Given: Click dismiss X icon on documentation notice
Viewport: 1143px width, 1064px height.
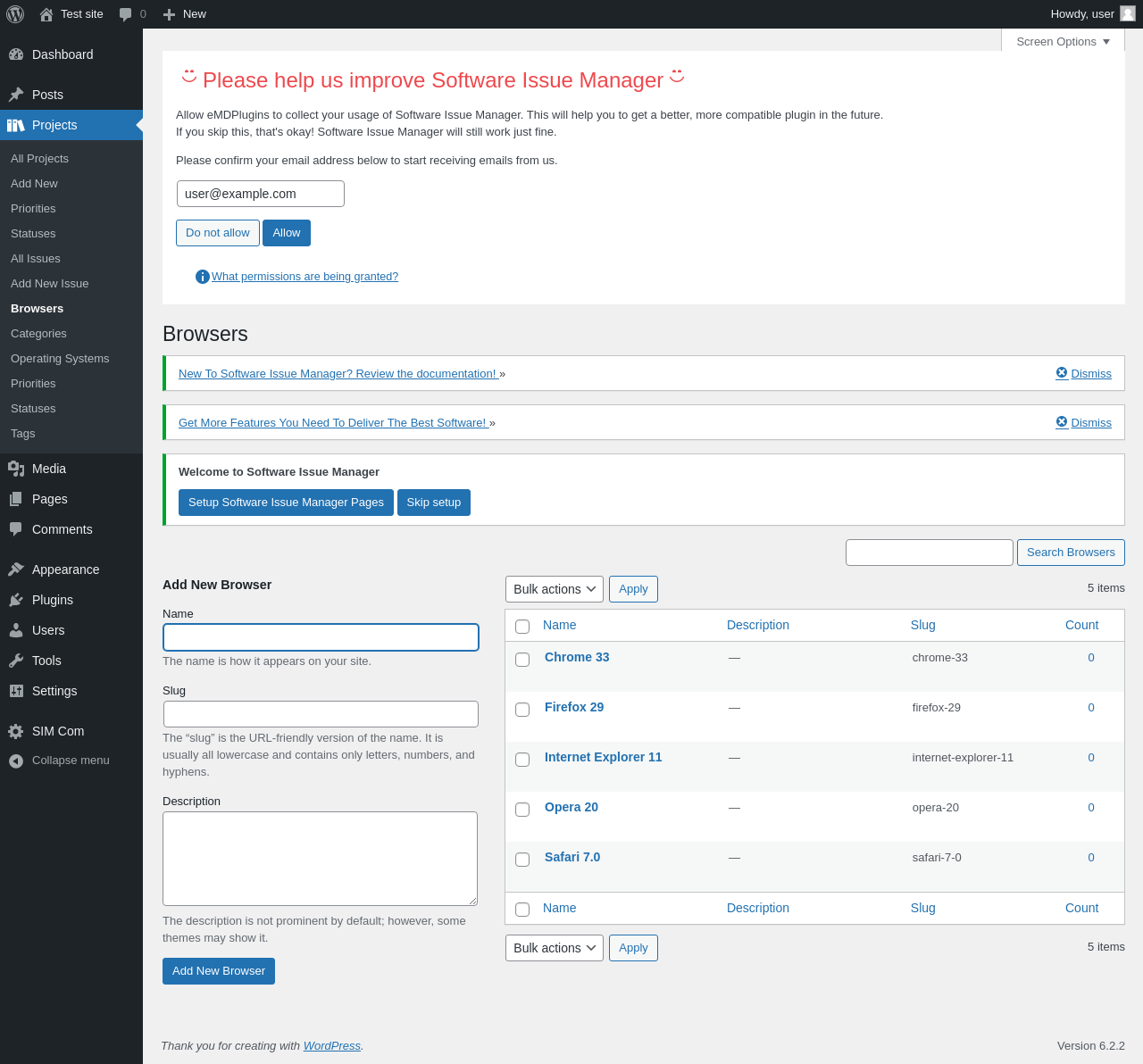Looking at the screenshot, I should (1062, 373).
